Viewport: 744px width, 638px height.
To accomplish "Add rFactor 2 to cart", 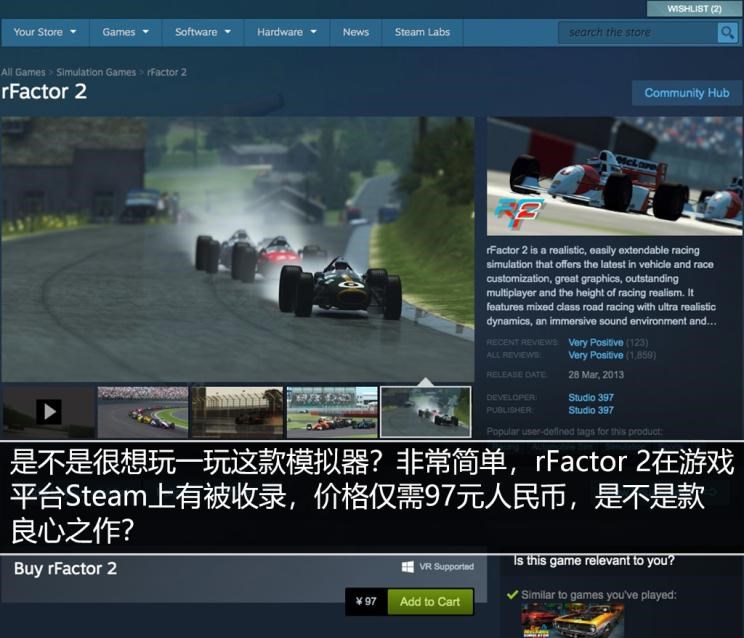I will coord(430,601).
